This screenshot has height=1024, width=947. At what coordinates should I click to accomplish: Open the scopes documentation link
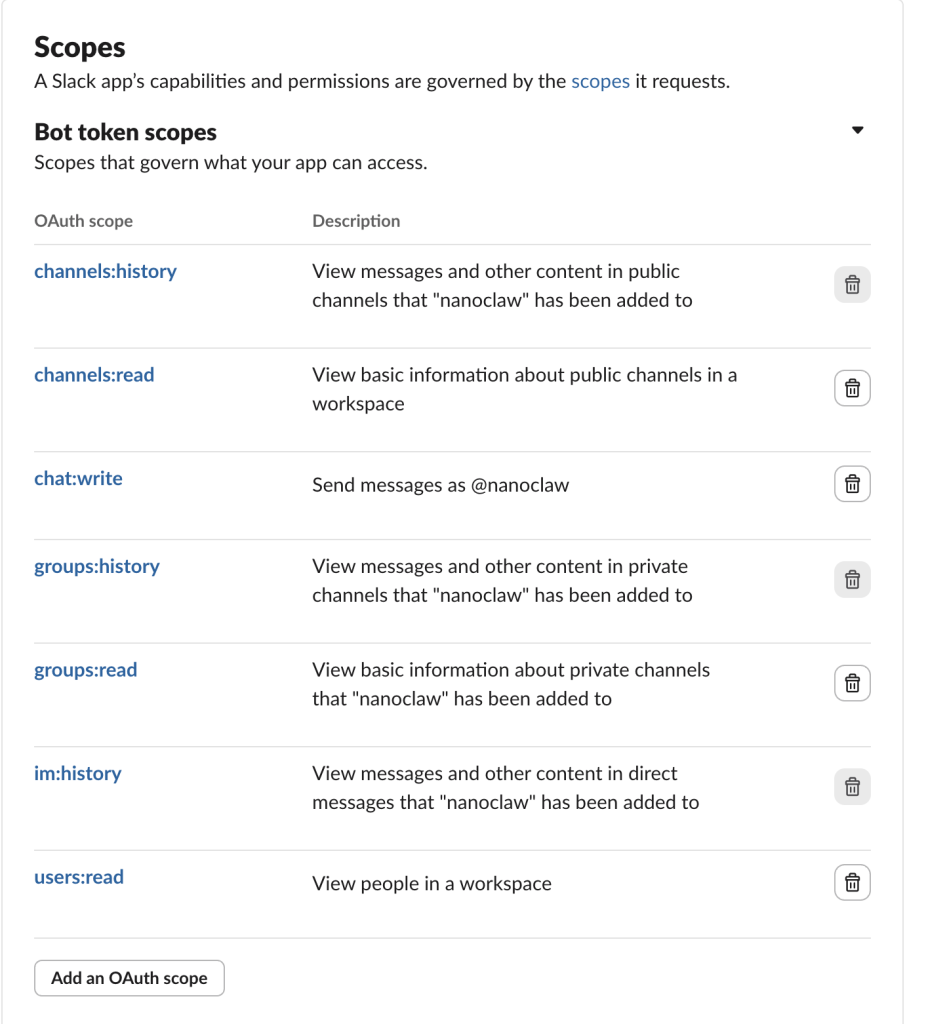click(x=600, y=82)
